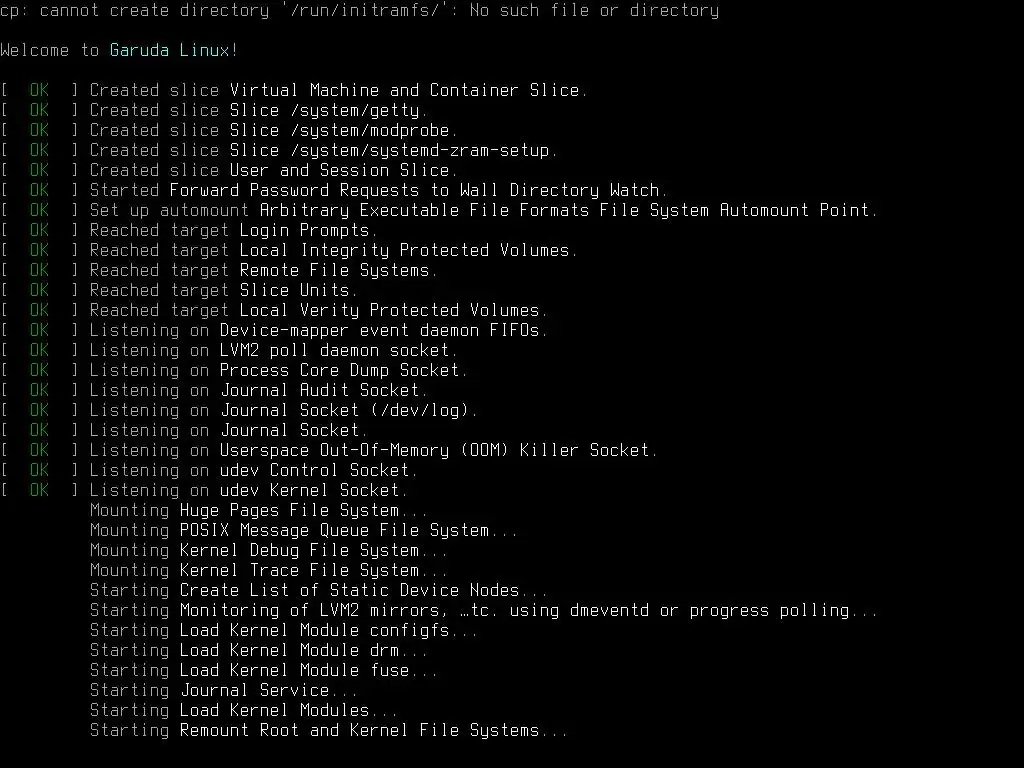The image size is (1024, 768).
Task: Click the 'Slice /system/modprobe' text
Action: click(x=339, y=131)
